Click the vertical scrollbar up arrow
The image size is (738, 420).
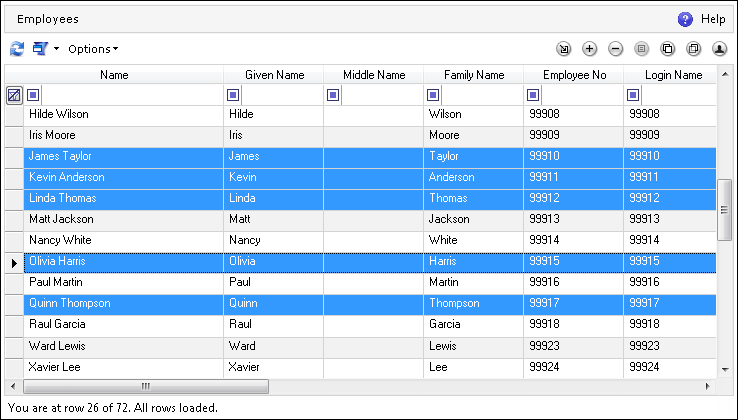[725, 74]
